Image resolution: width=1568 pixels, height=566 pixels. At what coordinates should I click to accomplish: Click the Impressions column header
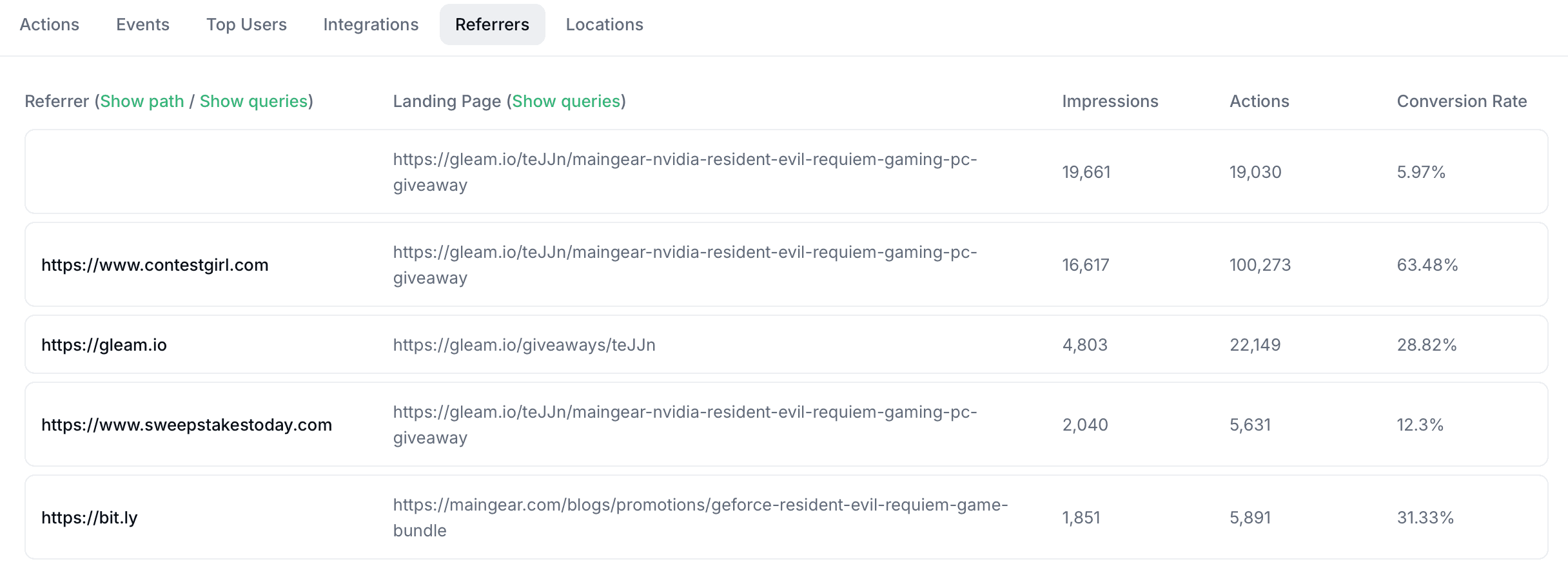click(x=1110, y=101)
